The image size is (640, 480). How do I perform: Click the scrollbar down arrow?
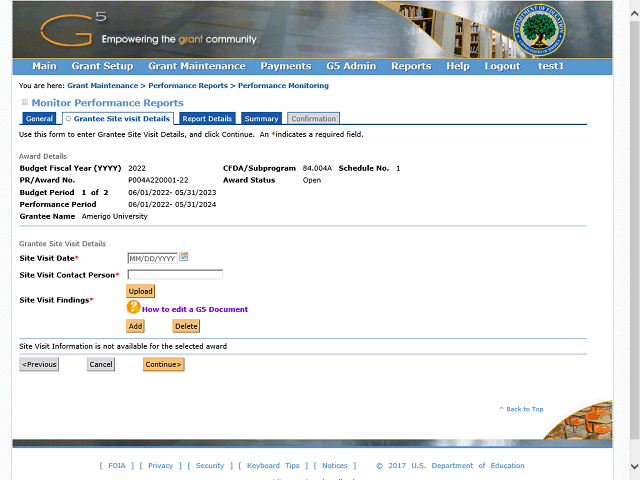(634, 466)
